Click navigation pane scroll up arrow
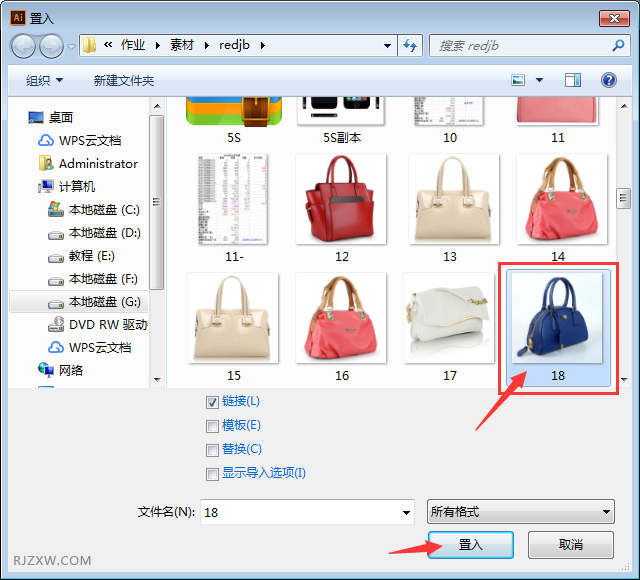 pos(157,106)
